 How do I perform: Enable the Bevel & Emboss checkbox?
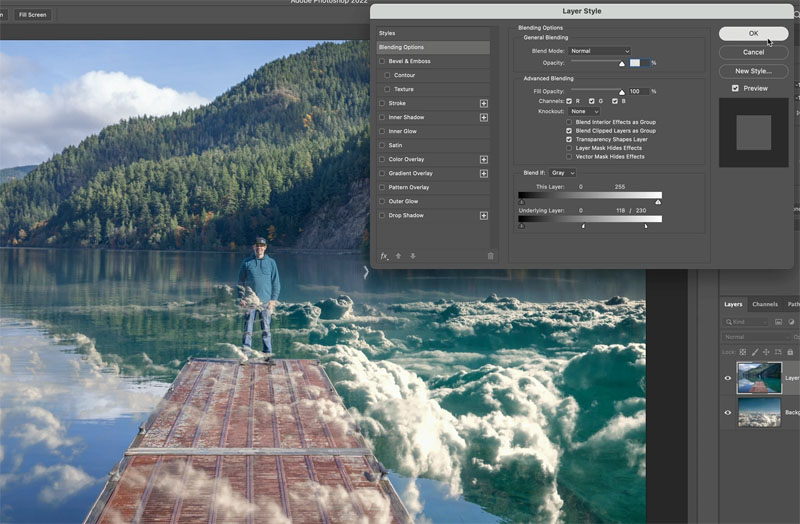(x=382, y=61)
